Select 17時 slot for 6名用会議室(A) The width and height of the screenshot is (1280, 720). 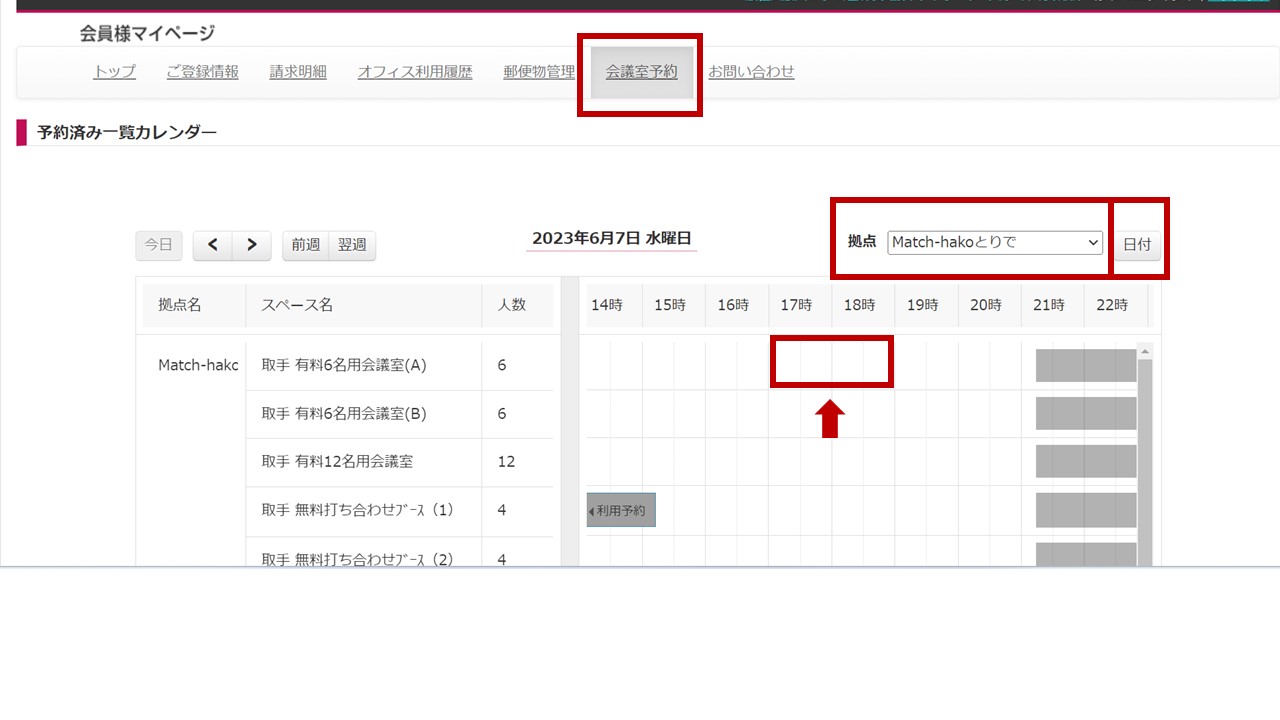[800, 363]
